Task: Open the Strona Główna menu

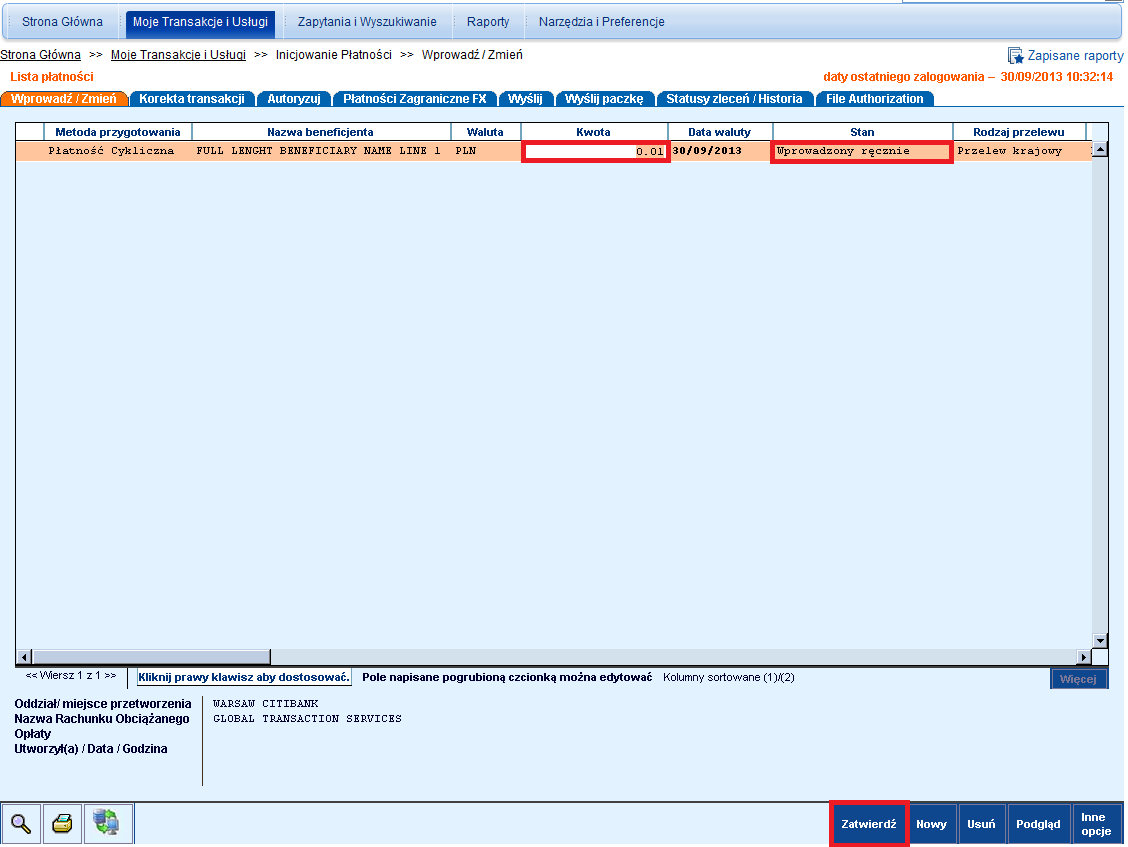Action: coord(62,22)
